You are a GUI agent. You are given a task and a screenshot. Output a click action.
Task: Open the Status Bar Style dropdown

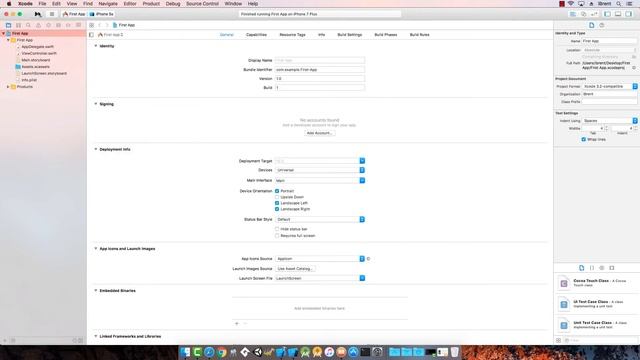pyautogui.click(x=320, y=220)
